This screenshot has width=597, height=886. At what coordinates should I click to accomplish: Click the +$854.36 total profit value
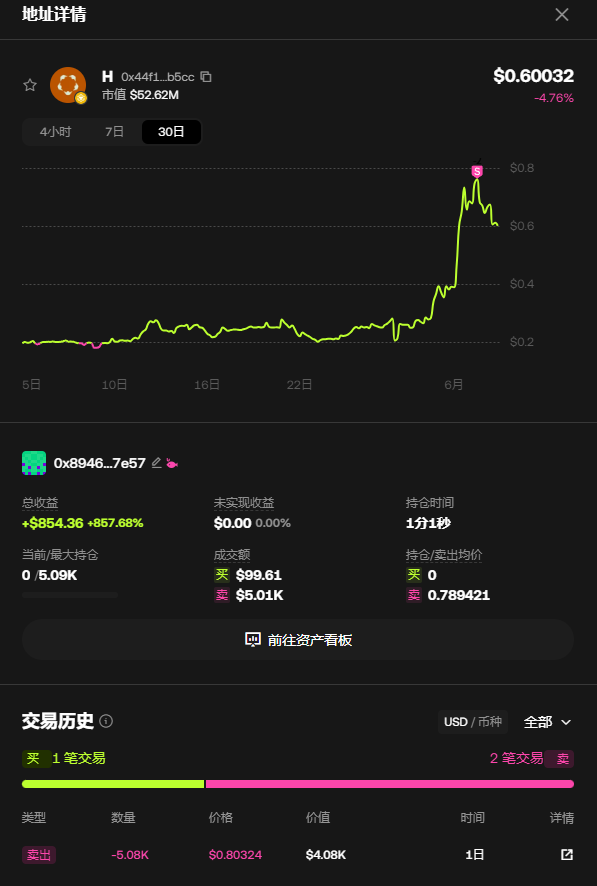click(53, 523)
